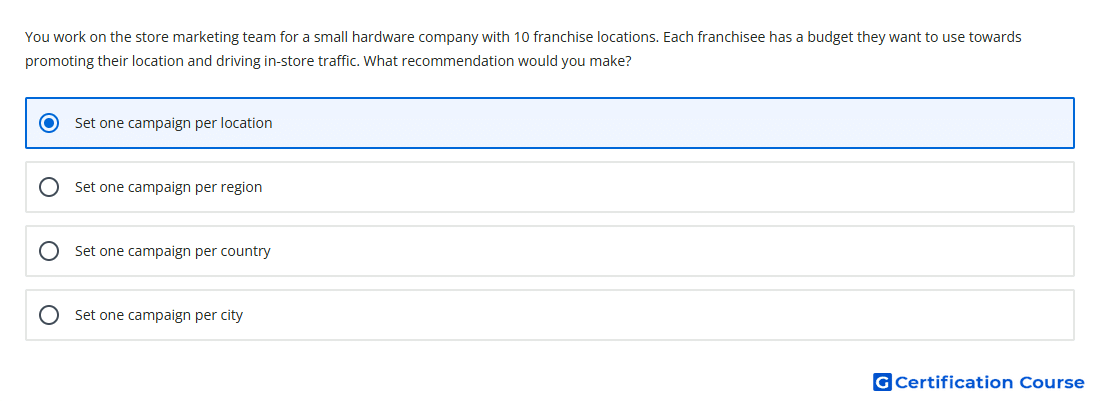Click the region answer option card
Viewport: 1100px width, 401px height.
click(550, 187)
